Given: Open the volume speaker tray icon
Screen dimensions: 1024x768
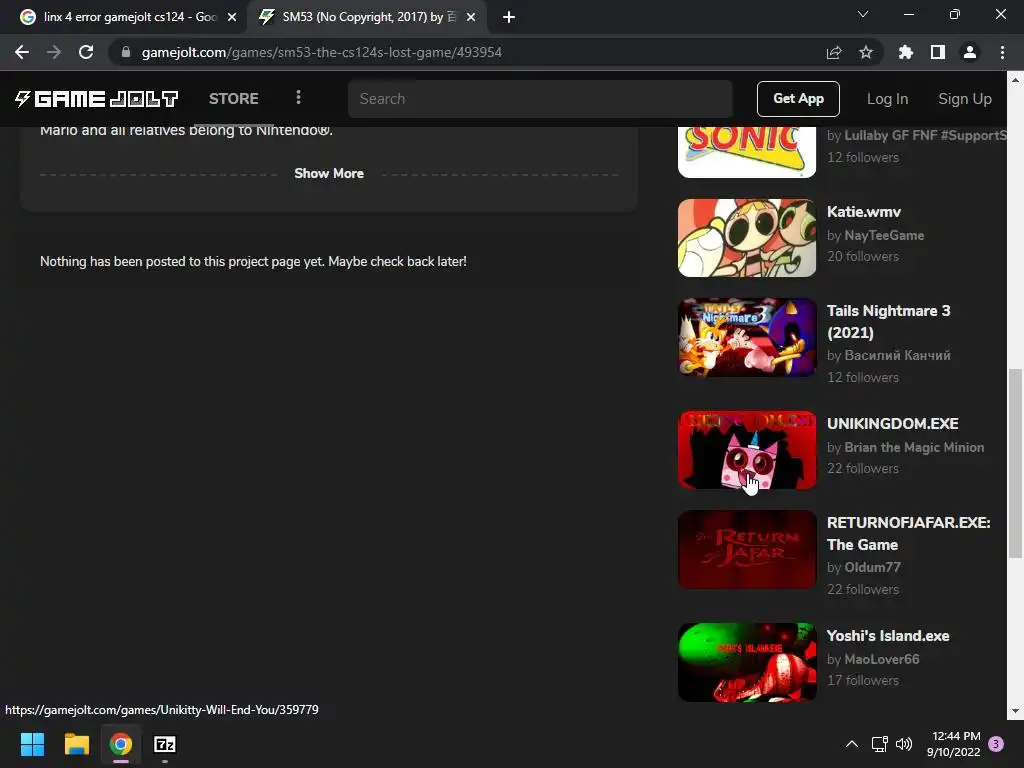Looking at the screenshot, I should click(904, 744).
